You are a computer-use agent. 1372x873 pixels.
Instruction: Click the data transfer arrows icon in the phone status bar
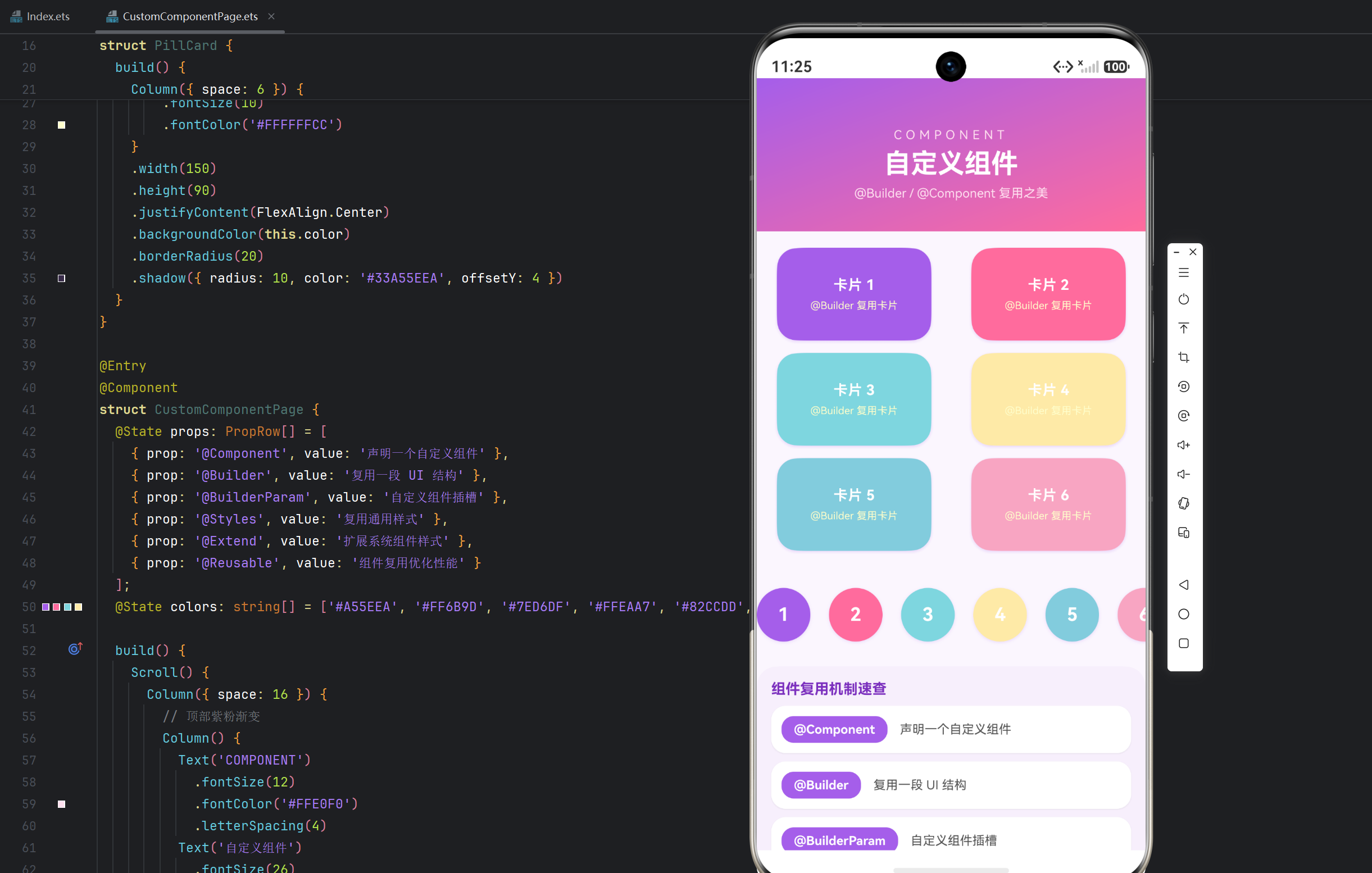(1062, 67)
